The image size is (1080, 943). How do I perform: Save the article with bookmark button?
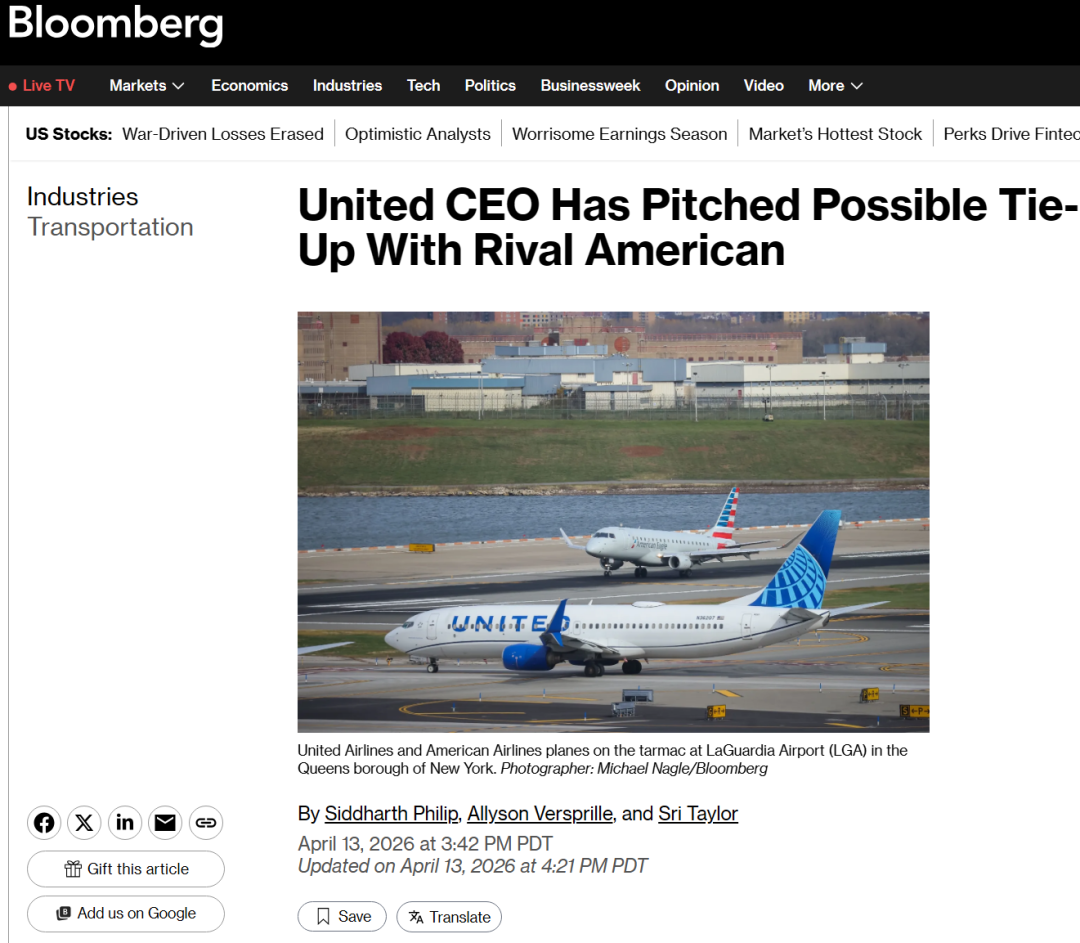click(x=342, y=916)
